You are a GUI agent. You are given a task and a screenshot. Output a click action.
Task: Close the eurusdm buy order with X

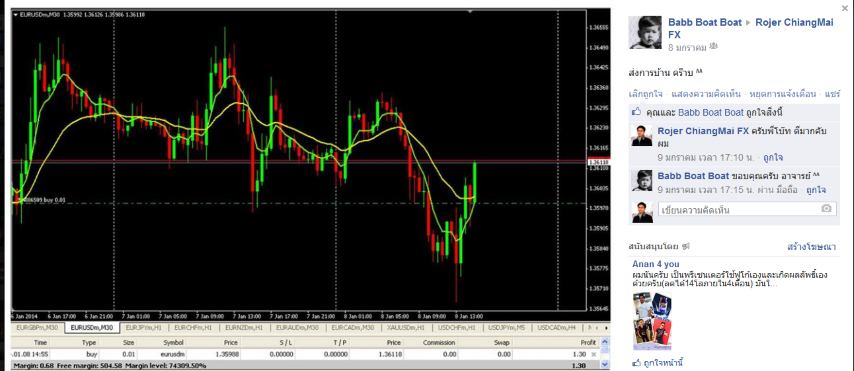pos(594,354)
